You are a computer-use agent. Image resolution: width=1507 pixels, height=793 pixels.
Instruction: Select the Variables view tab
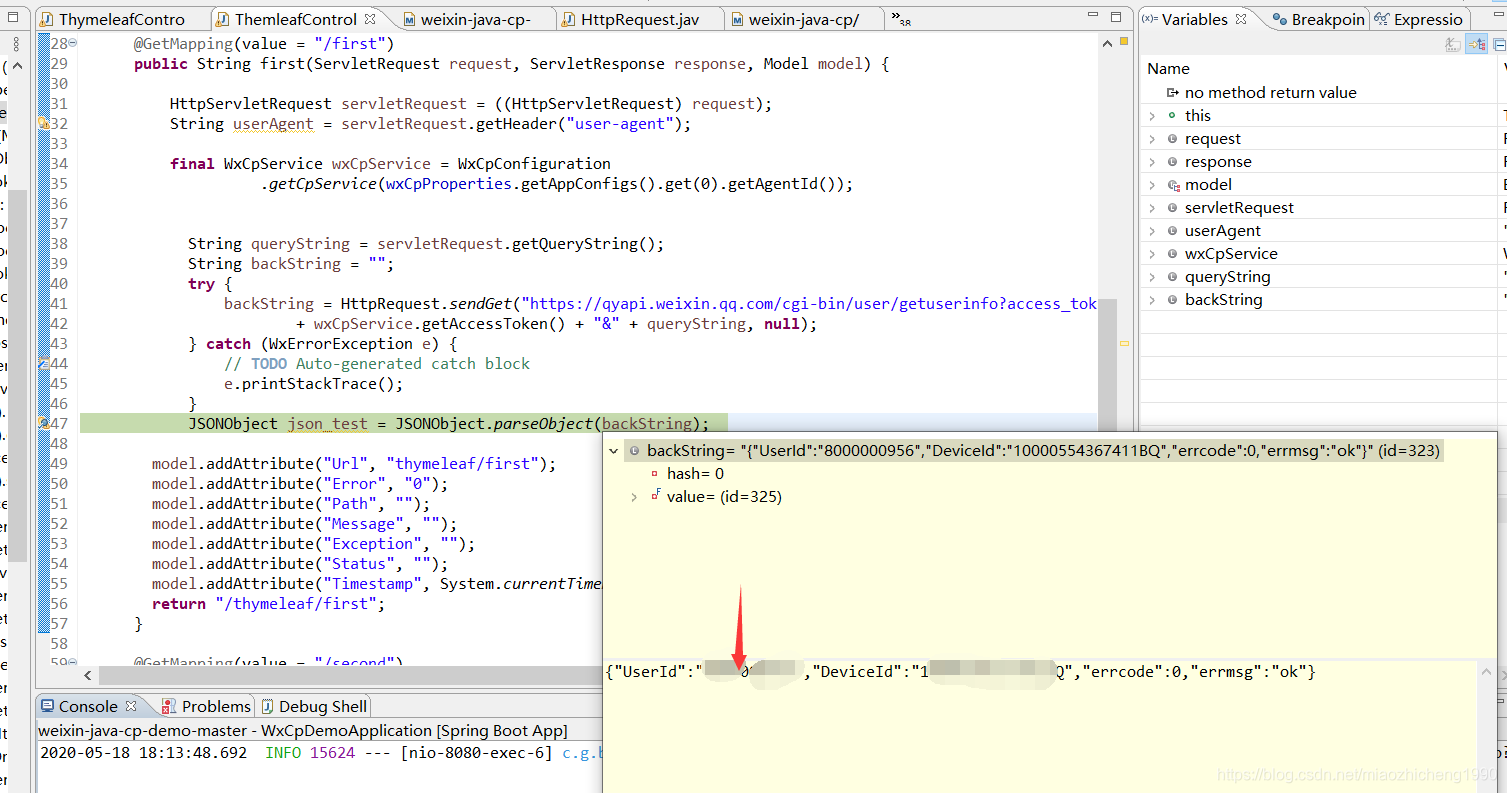1193,19
